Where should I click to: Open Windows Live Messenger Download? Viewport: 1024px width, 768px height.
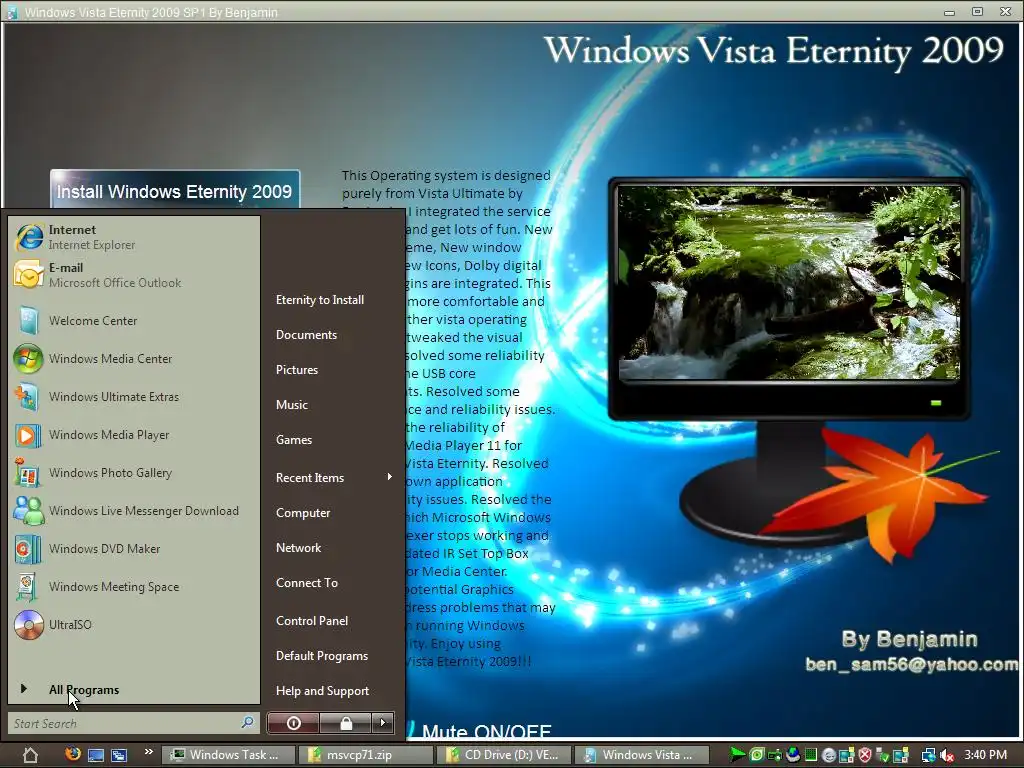tap(134, 511)
